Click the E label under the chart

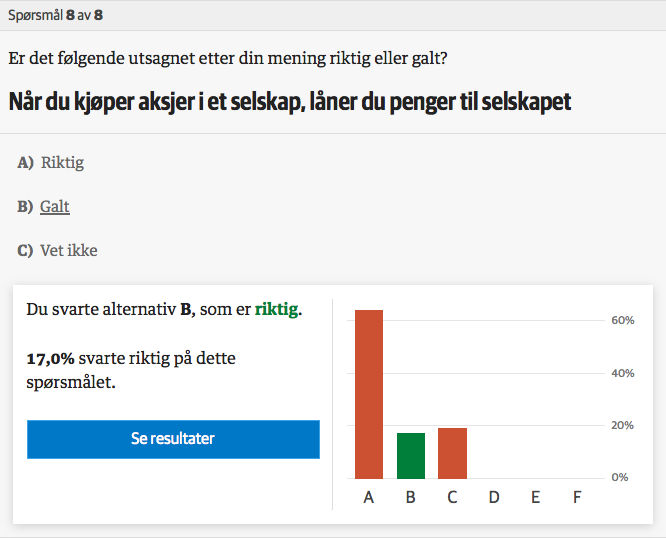[536, 497]
